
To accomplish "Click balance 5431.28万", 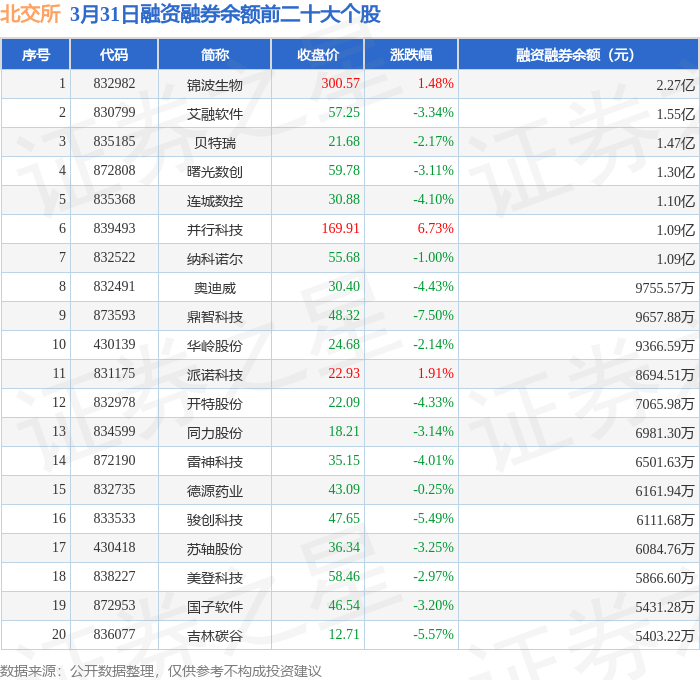I will click(x=665, y=607).
